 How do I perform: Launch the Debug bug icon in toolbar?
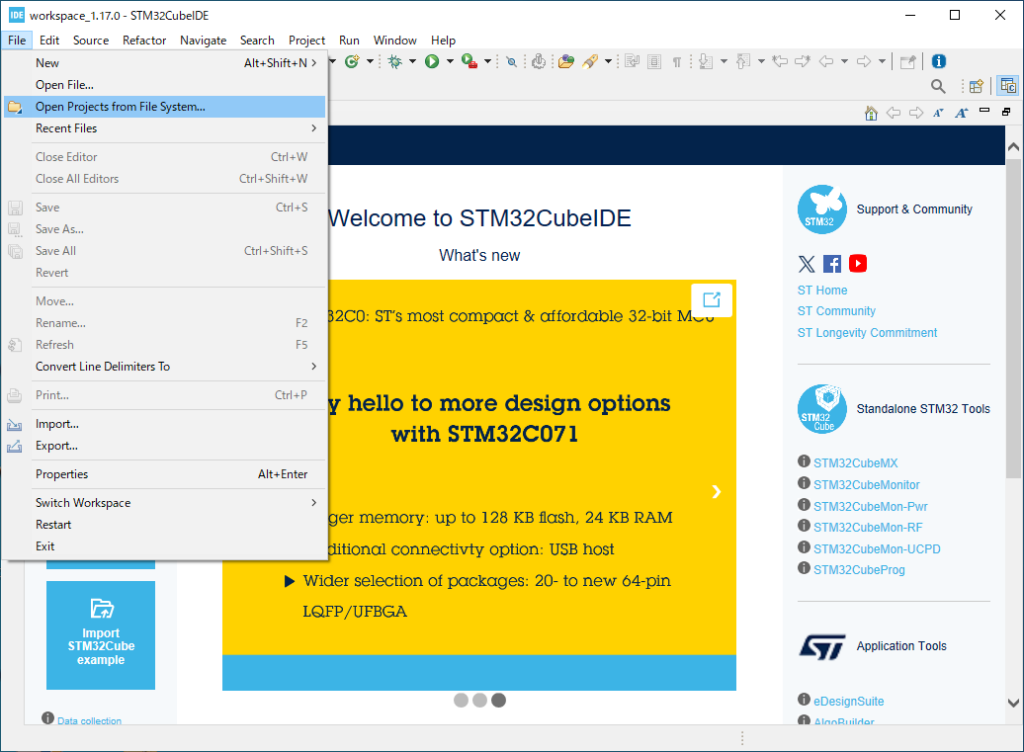click(x=395, y=61)
